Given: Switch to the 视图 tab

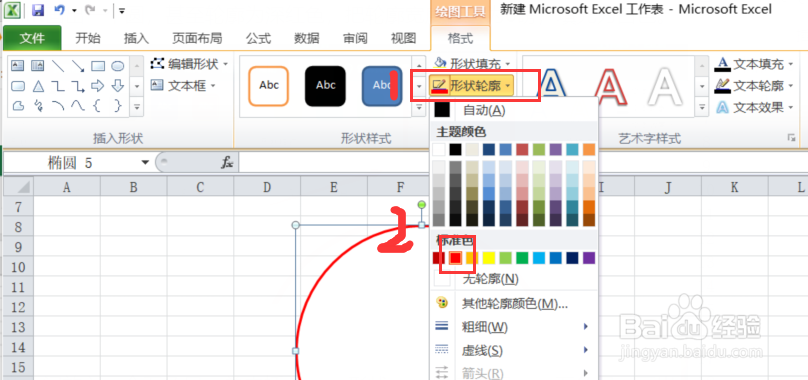Looking at the screenshot, I should point(403,38).
